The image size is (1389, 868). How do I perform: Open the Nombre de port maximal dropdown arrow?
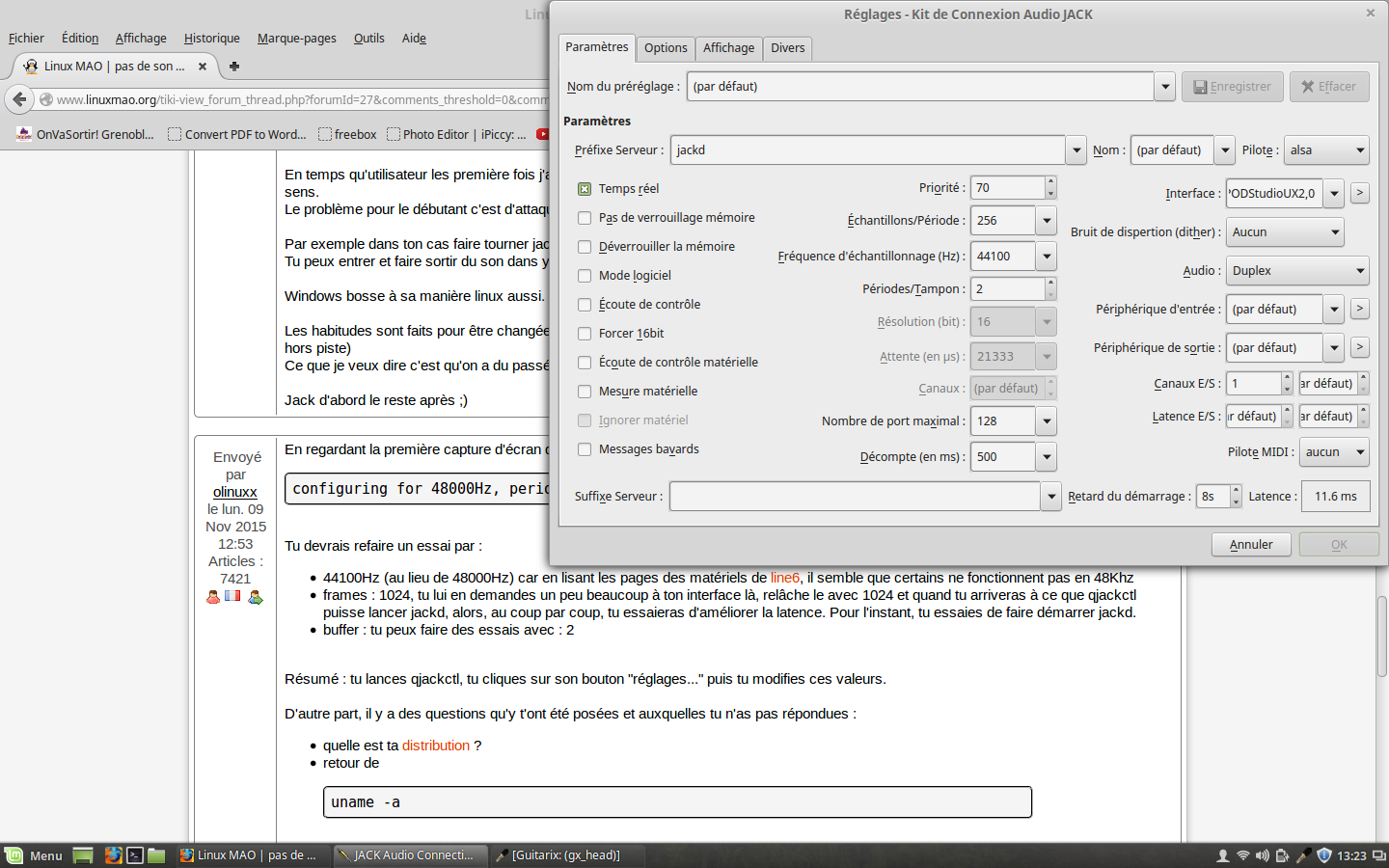click(1047, 421)
